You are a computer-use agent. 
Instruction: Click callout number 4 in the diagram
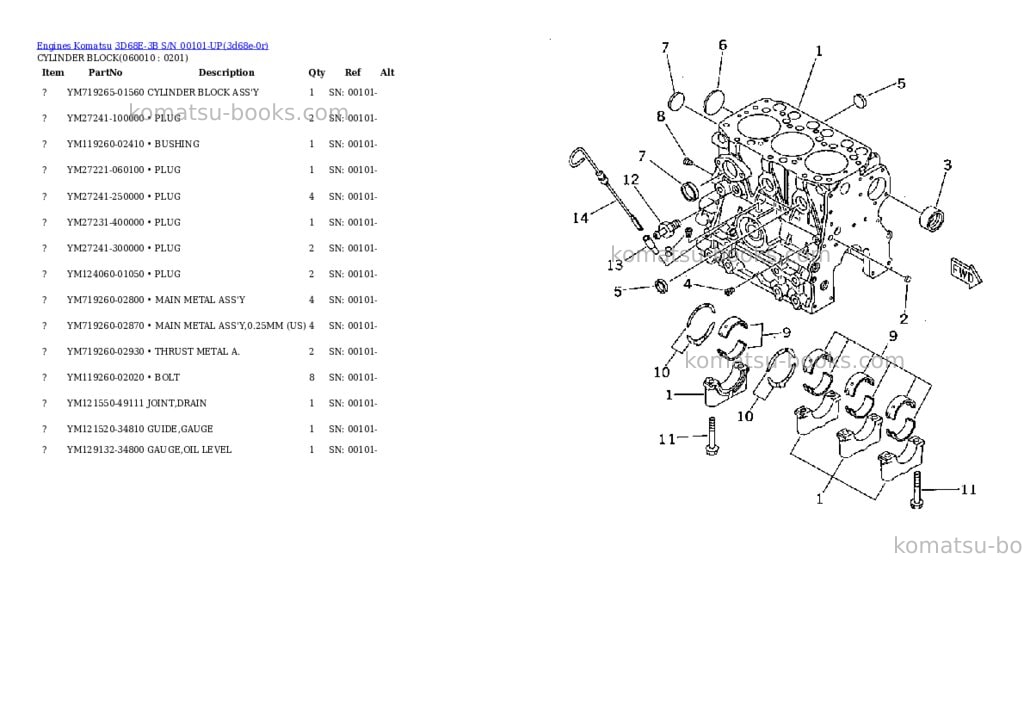(687, 284)
